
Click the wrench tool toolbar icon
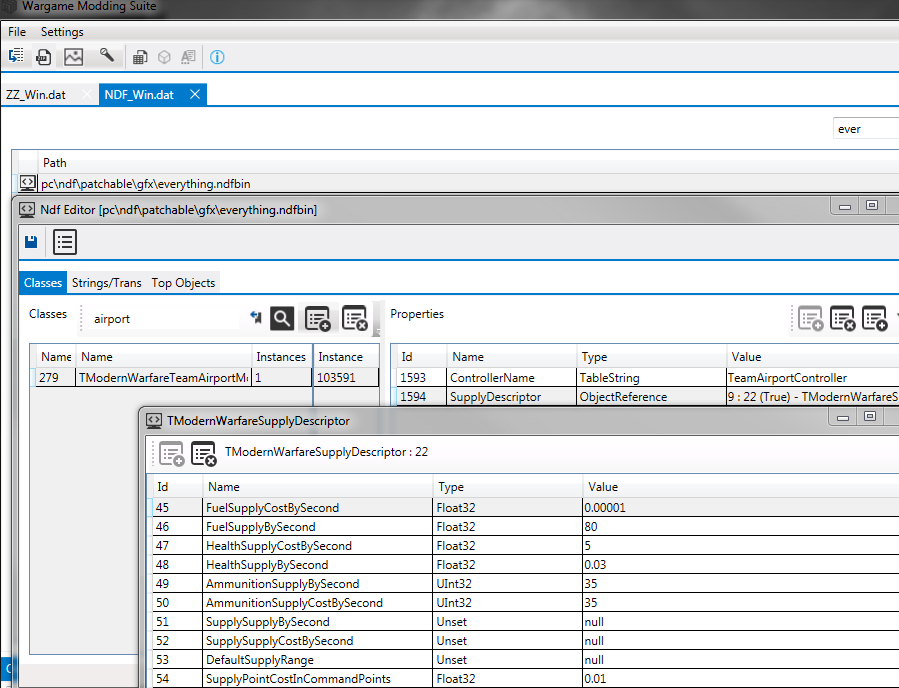107,56
